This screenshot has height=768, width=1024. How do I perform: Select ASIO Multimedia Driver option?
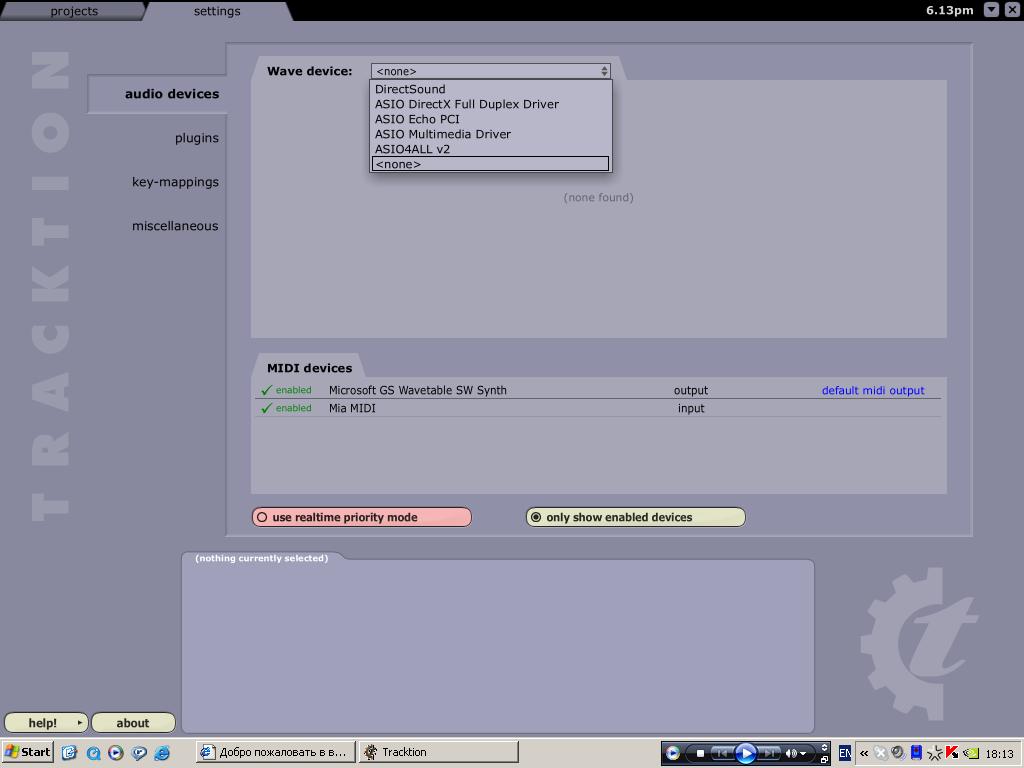pyautogui.click(x=490, y=134)
